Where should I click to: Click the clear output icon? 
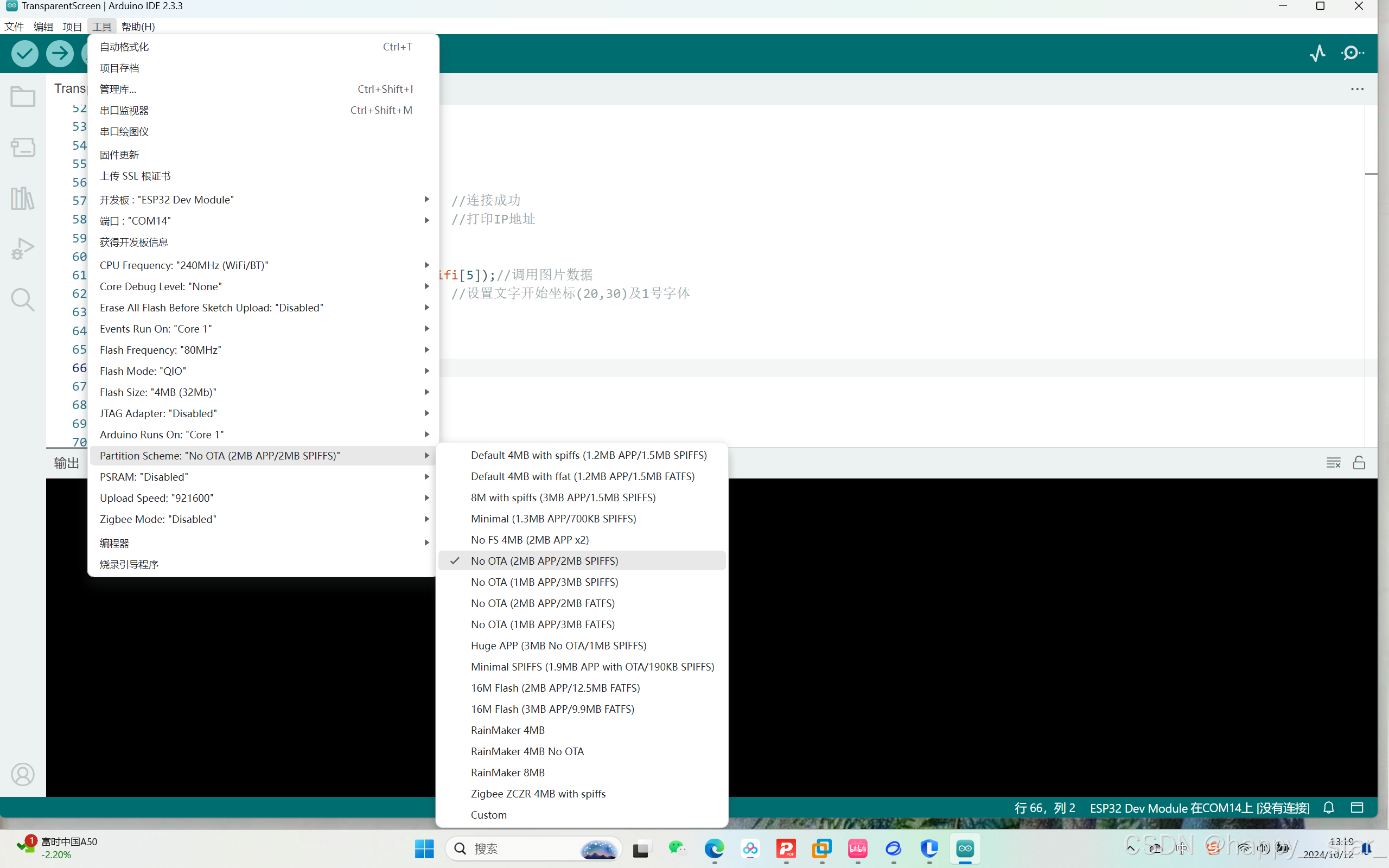tap(1333, 462)
